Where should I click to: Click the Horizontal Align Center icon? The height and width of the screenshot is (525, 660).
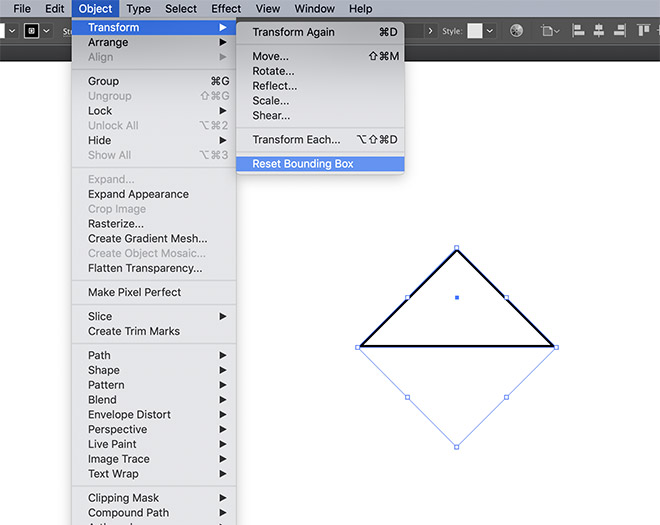[599, 31]
